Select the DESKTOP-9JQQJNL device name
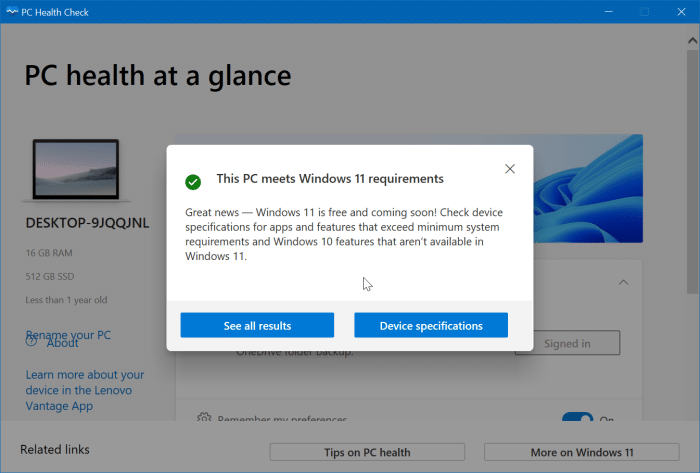The image size is (700, 473). 87,223
